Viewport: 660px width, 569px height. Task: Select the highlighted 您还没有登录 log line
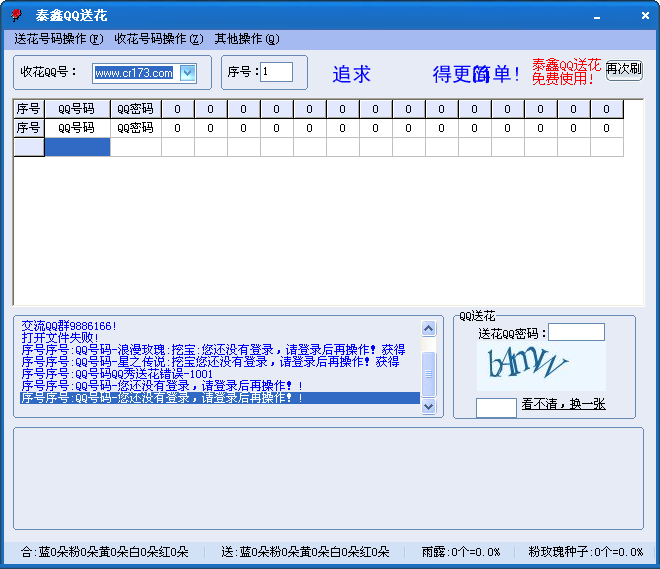[220, 398]
